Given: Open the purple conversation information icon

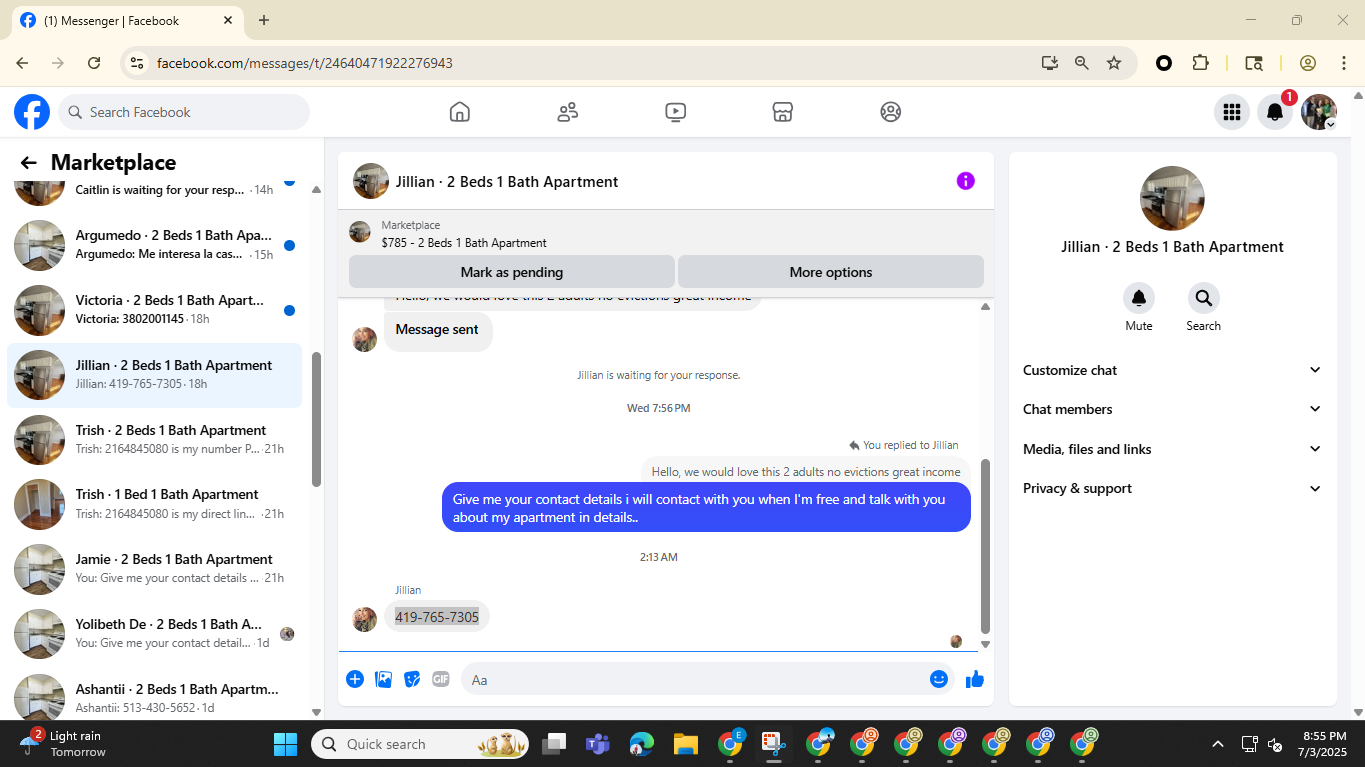Looking at the screenshot, I should (x=965, y=181).
